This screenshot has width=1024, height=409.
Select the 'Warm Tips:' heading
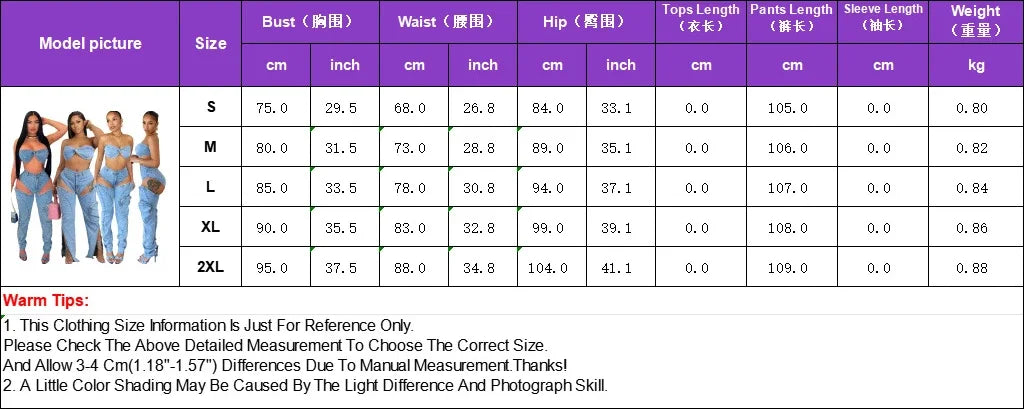(46, 300)
